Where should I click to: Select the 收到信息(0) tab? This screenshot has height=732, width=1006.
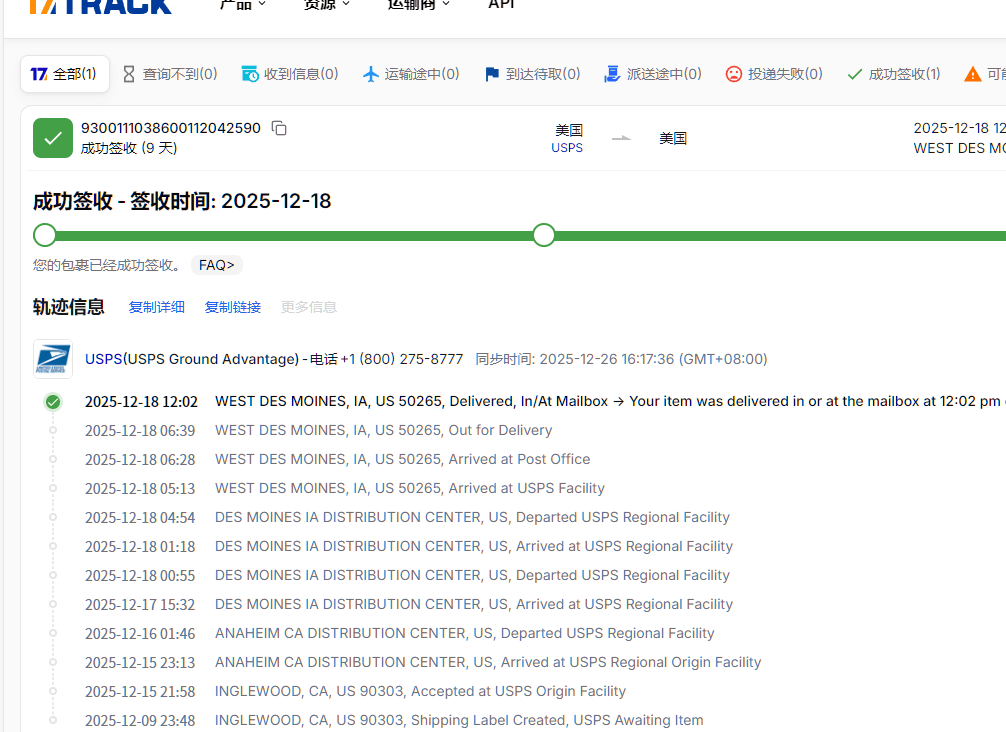coord(290,74)
